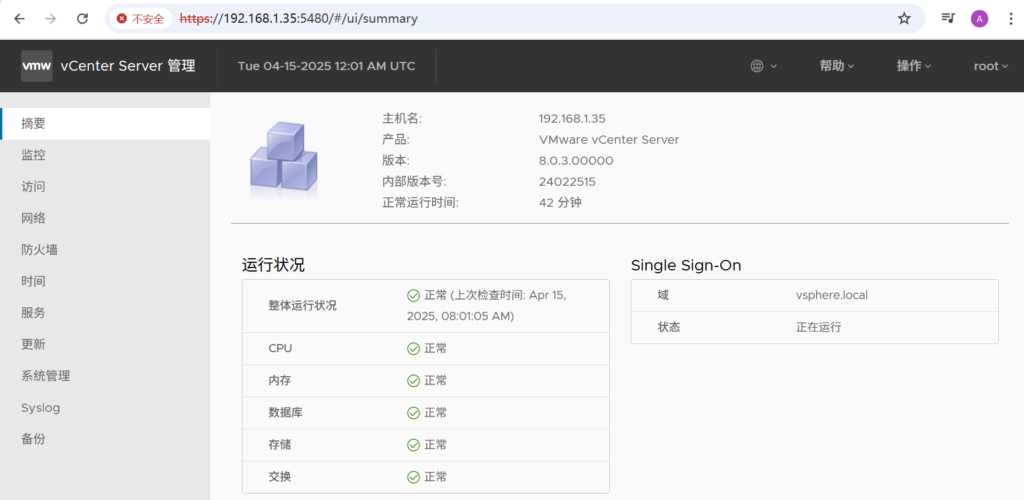Open Syslog in the sidebar
This screenshot has width=1024, height=500.
coord(105,408)
